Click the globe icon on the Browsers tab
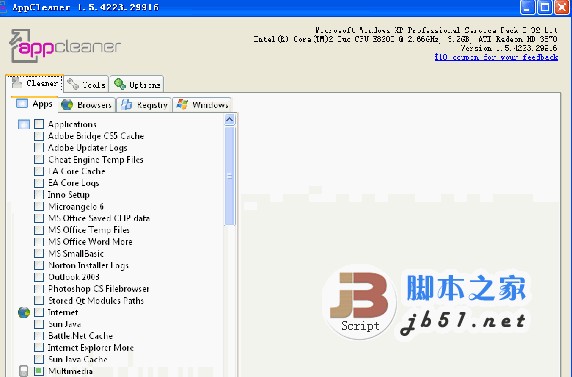 pyautogui.click(x=67, y=105)
